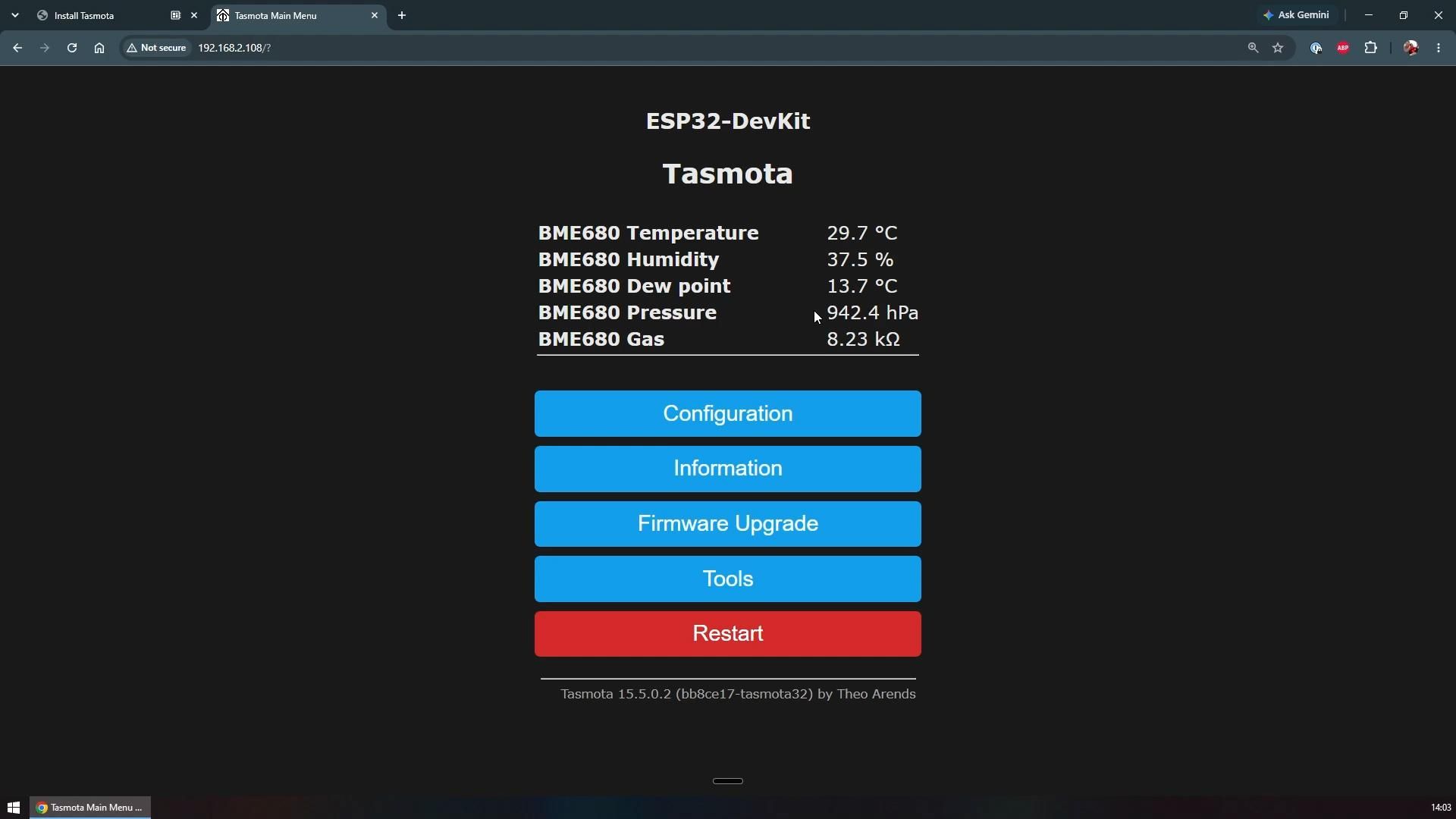Viewport: 1456px width, 819px height.
Task: Open the Chrome three-dot menu
Action: 1439,48
